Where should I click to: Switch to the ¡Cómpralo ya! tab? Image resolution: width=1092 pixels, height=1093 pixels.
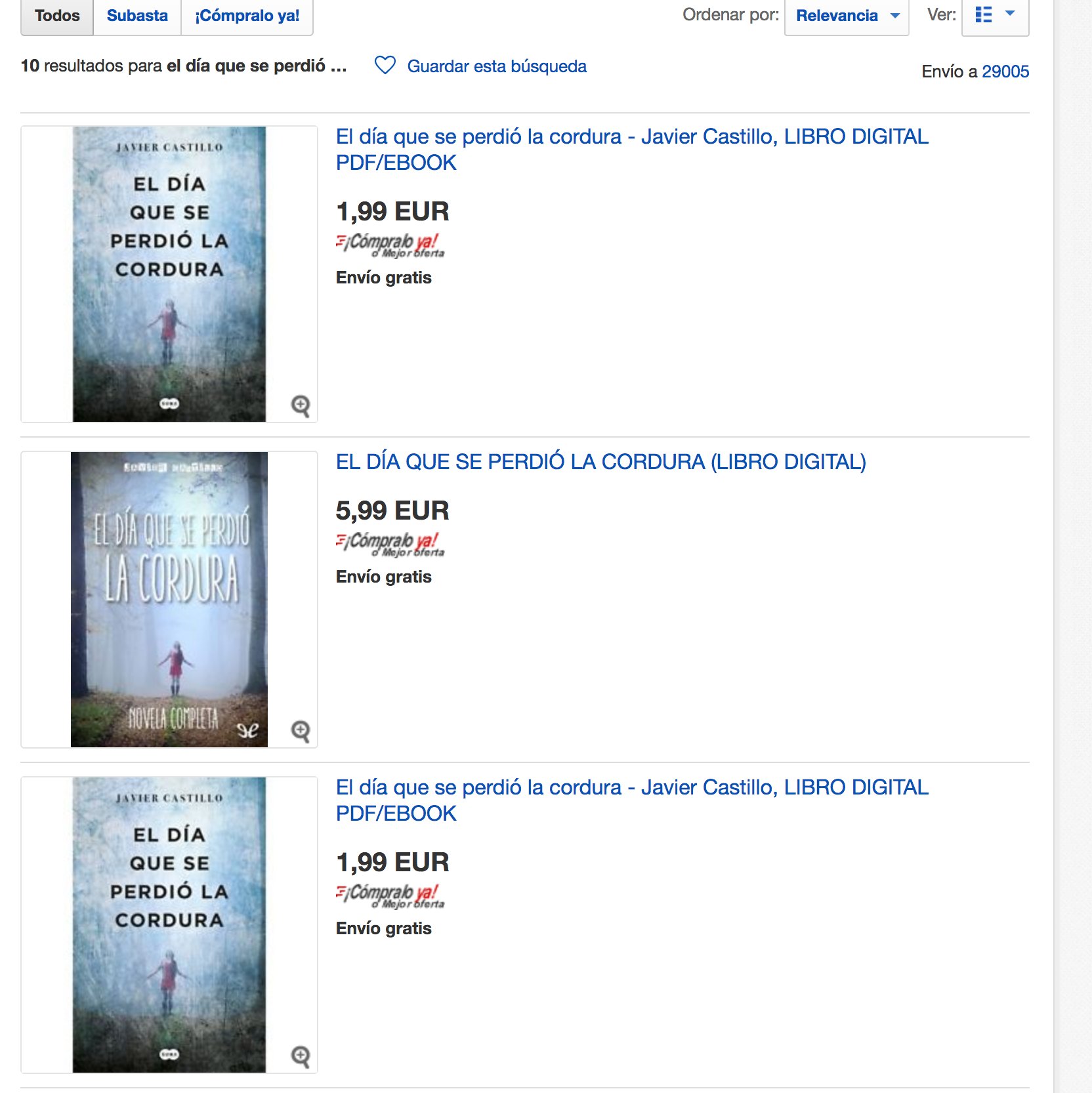pyautogui.click(x=247, y=16)
